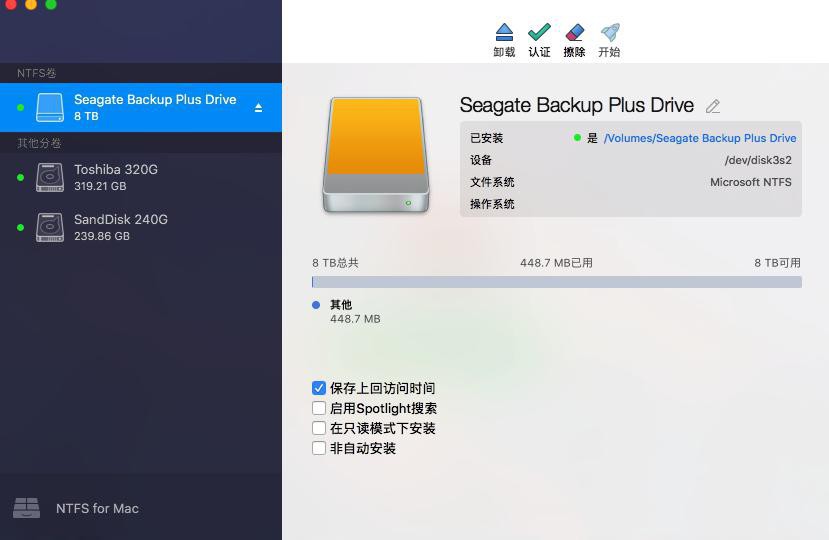
Task: Click the 239.86 GB size text
Action: (102, 236)
